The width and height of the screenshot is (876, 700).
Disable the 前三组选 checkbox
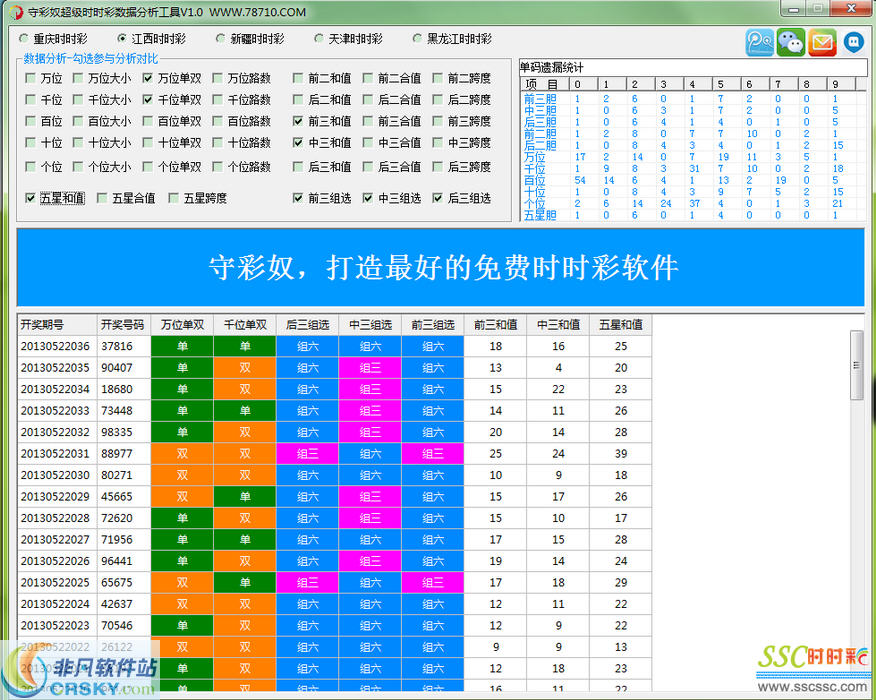[x=299, y=197]
